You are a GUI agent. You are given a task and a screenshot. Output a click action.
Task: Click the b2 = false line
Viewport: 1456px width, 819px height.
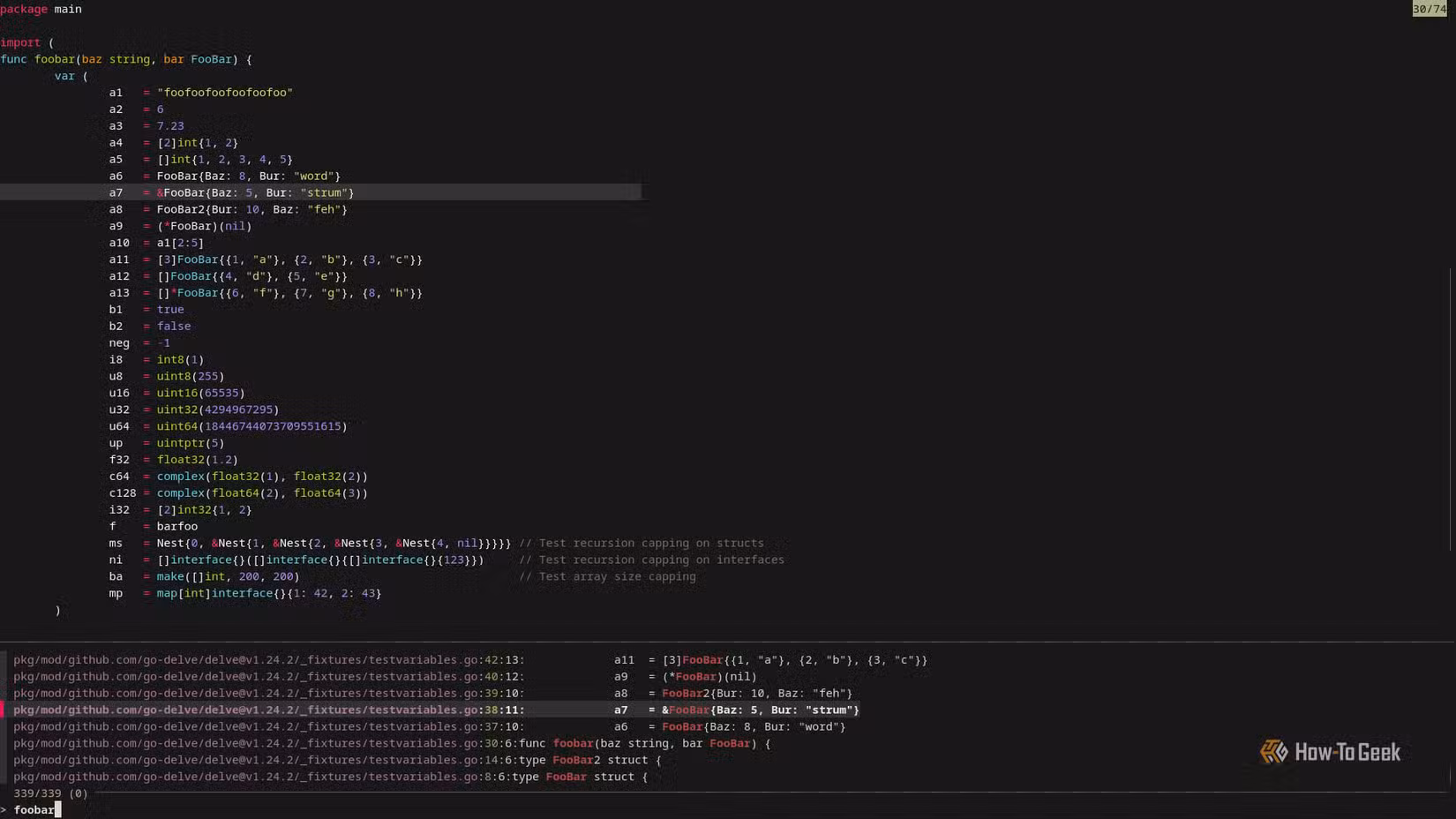150,327
